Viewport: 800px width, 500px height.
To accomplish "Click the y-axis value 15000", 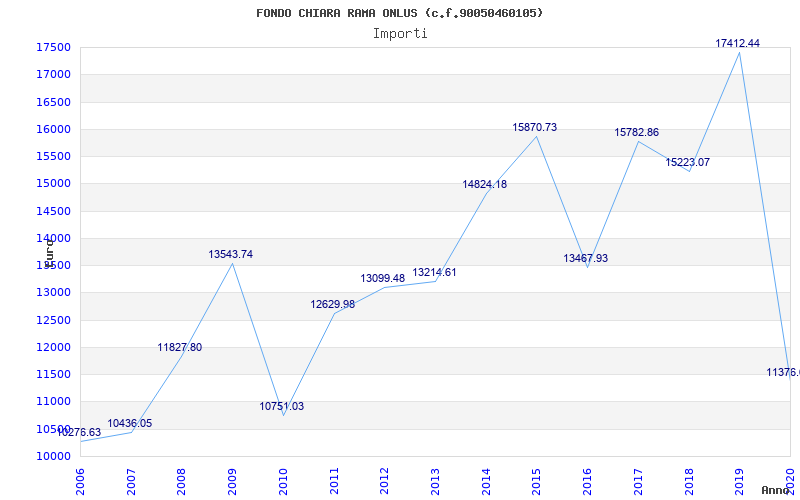I will click(53, 184).
